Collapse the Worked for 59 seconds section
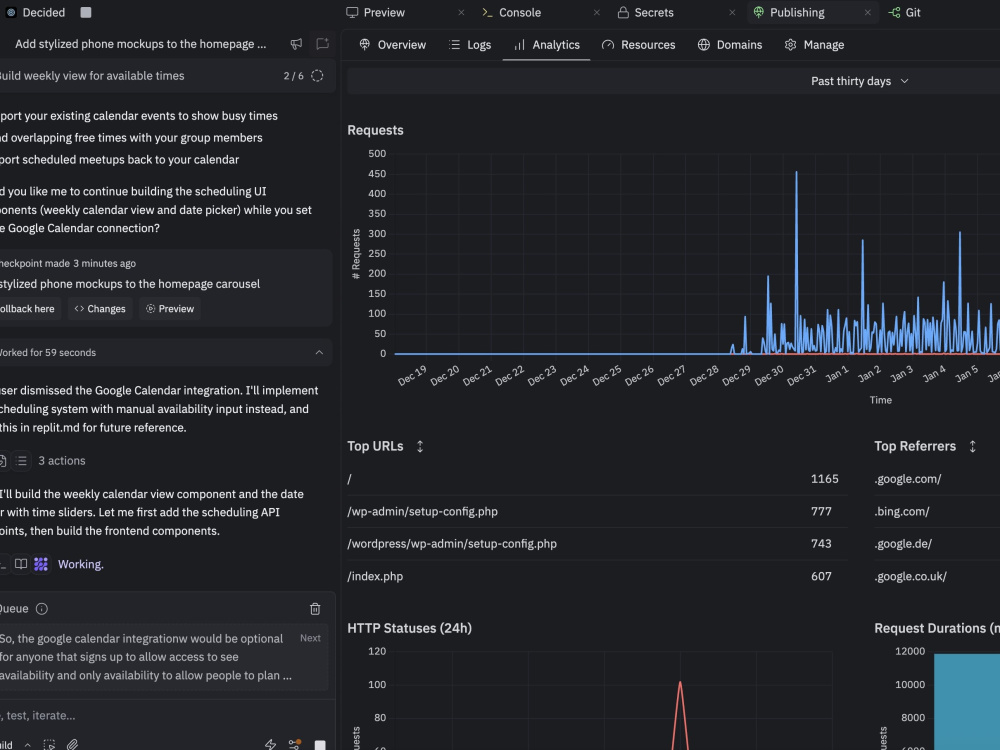 [x=319, y=353]
